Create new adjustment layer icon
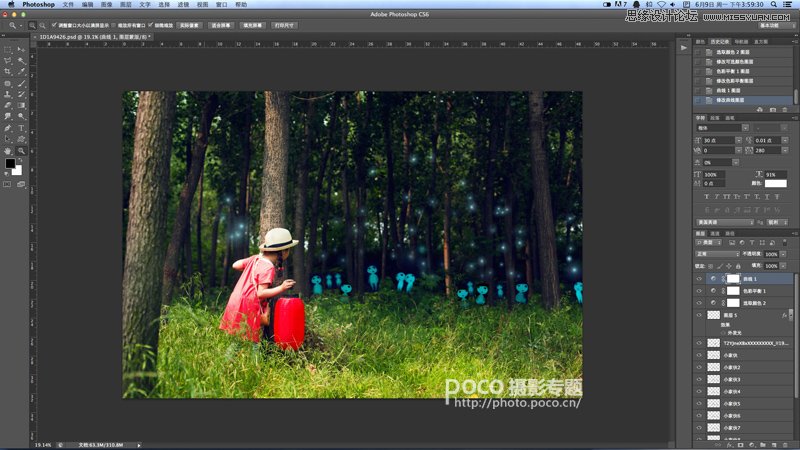The image size is (800, 450). pyautogui.click(x=752, y=445)
